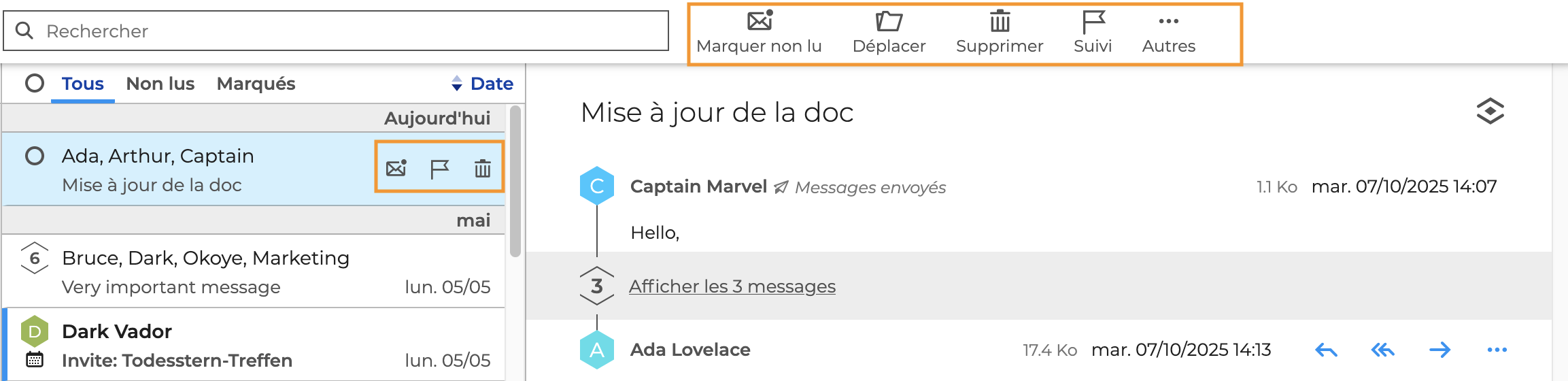
Task: Click in the Rechercher search field
Action: (340, 31)
